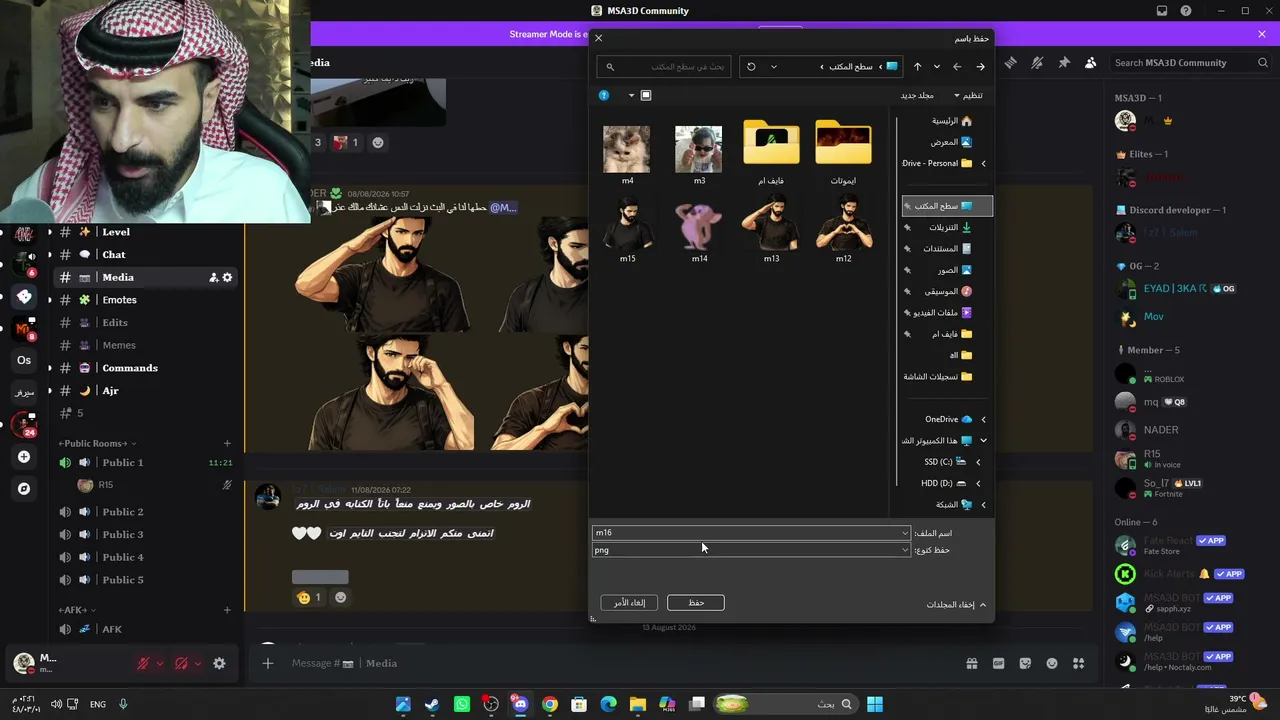Join the Public 2 voice channel
This screenshot has width=1280, height=720.
[122, 512]
